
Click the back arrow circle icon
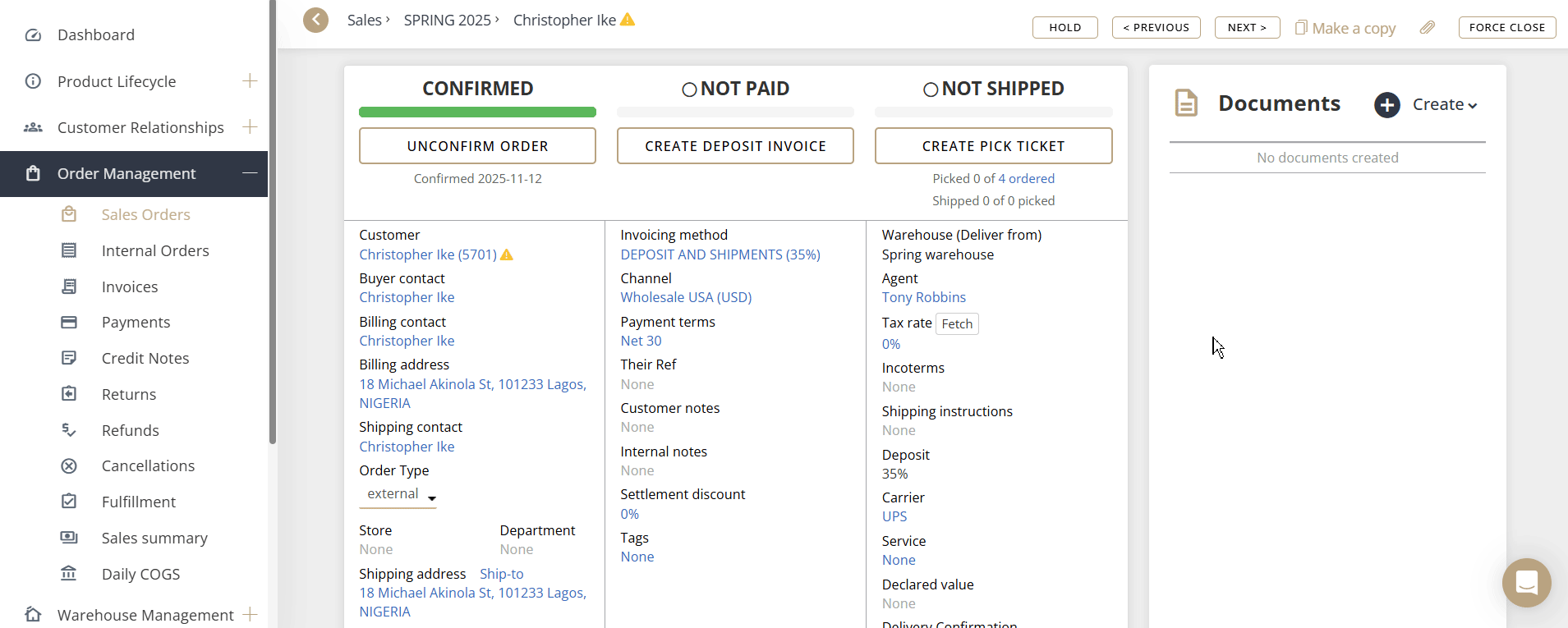pyautogui.click(x=315, y=20)
